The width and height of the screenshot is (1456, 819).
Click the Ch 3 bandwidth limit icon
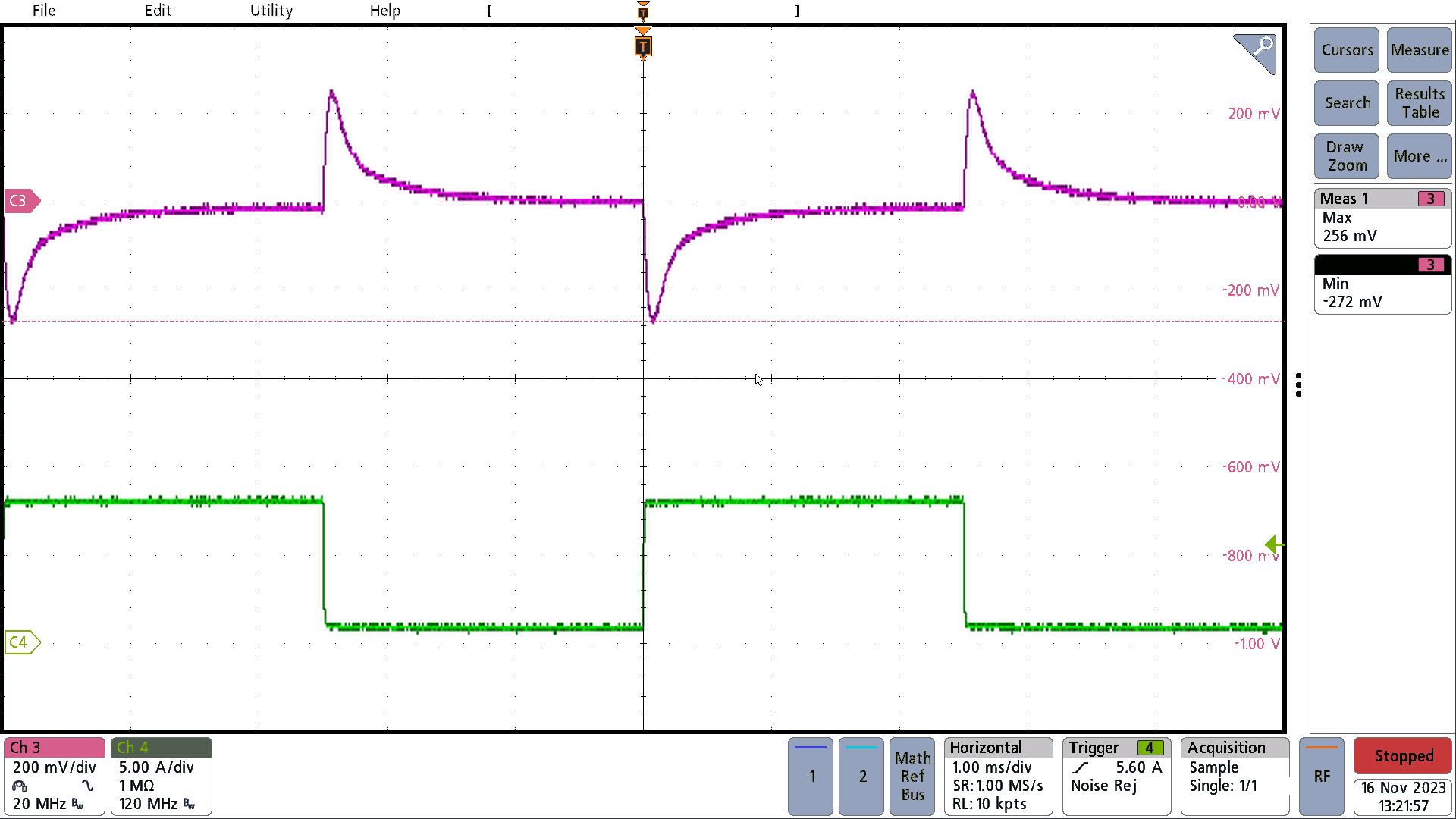(77, 804)
